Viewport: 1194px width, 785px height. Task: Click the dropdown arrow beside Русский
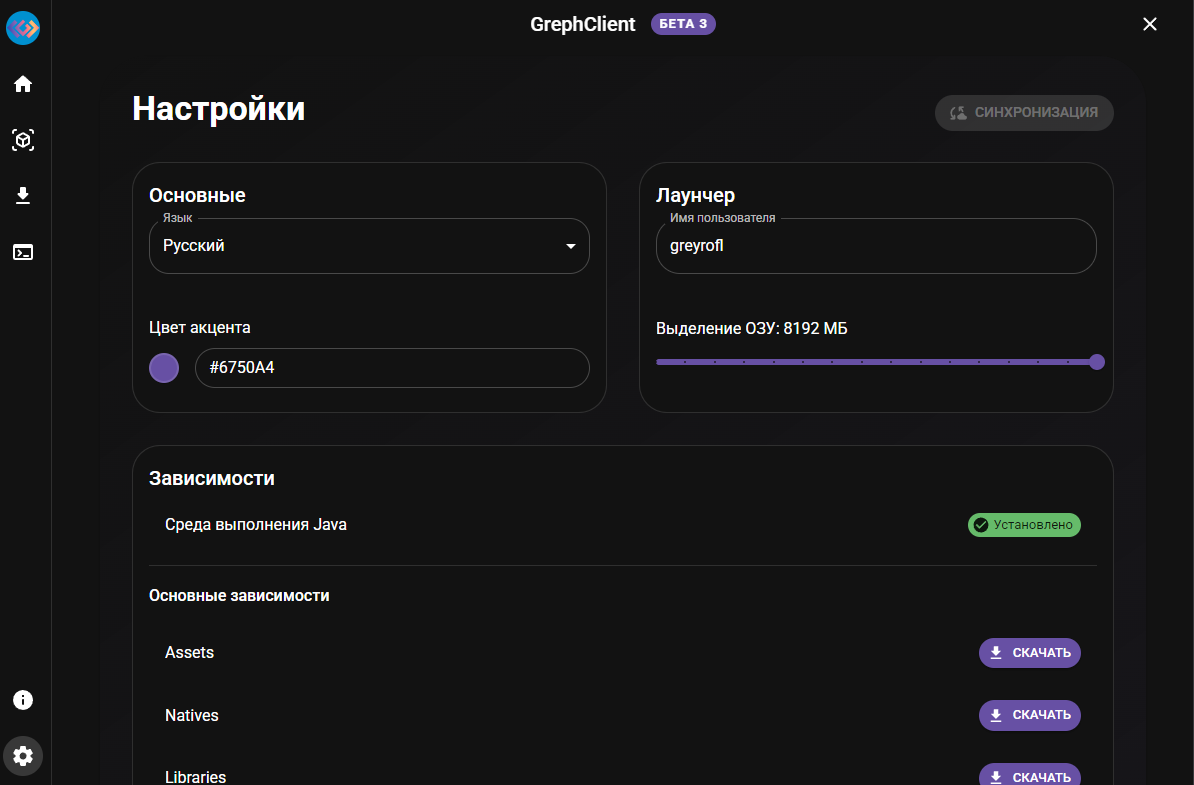(570, 246)
